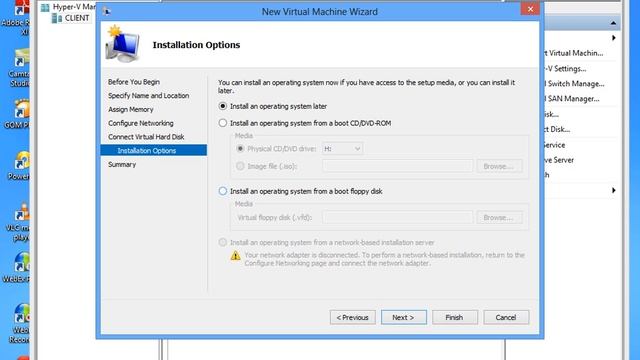Click Remove Server in the Actions pane
This screenshot has width=640, height=360.
559,160
